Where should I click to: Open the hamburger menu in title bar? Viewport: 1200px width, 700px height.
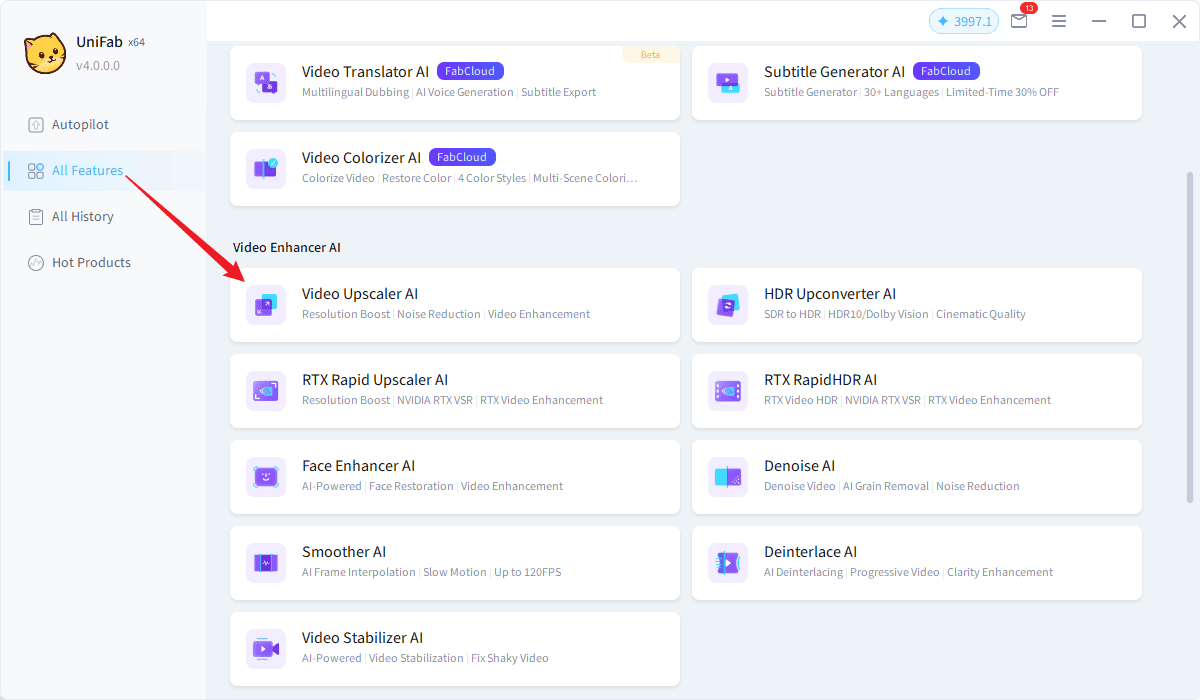click(1059, 21)
